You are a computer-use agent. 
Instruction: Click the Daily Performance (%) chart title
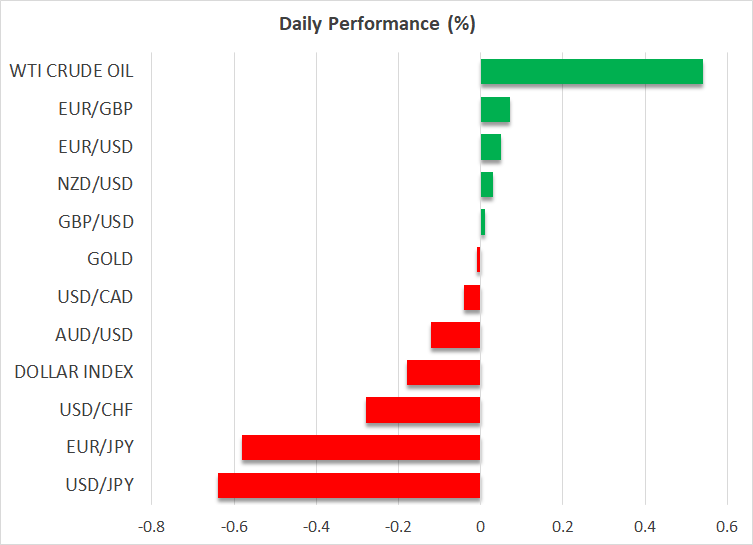(x=376, y=22)
